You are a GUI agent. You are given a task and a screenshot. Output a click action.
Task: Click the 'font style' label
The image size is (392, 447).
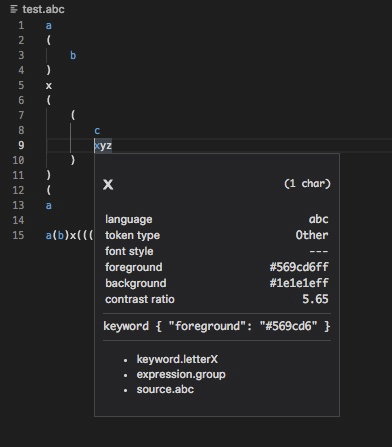click(129, 251)
